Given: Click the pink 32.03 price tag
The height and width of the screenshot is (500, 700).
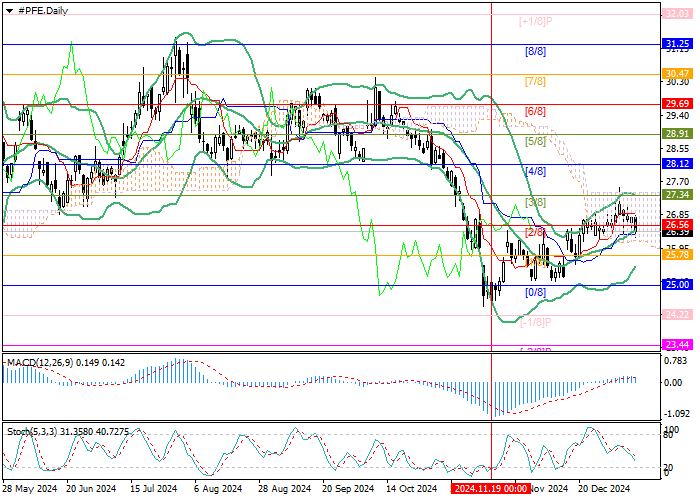Looking at the screenshot, I should coord(677,15).
